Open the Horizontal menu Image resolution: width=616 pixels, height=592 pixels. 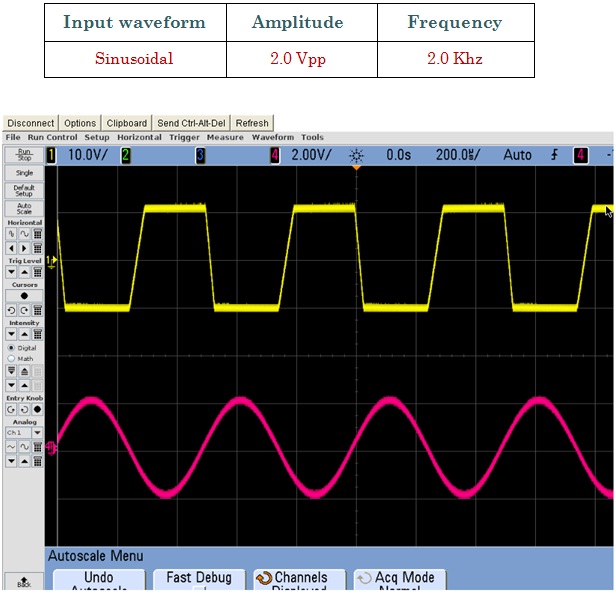click(x=139, y=137)
